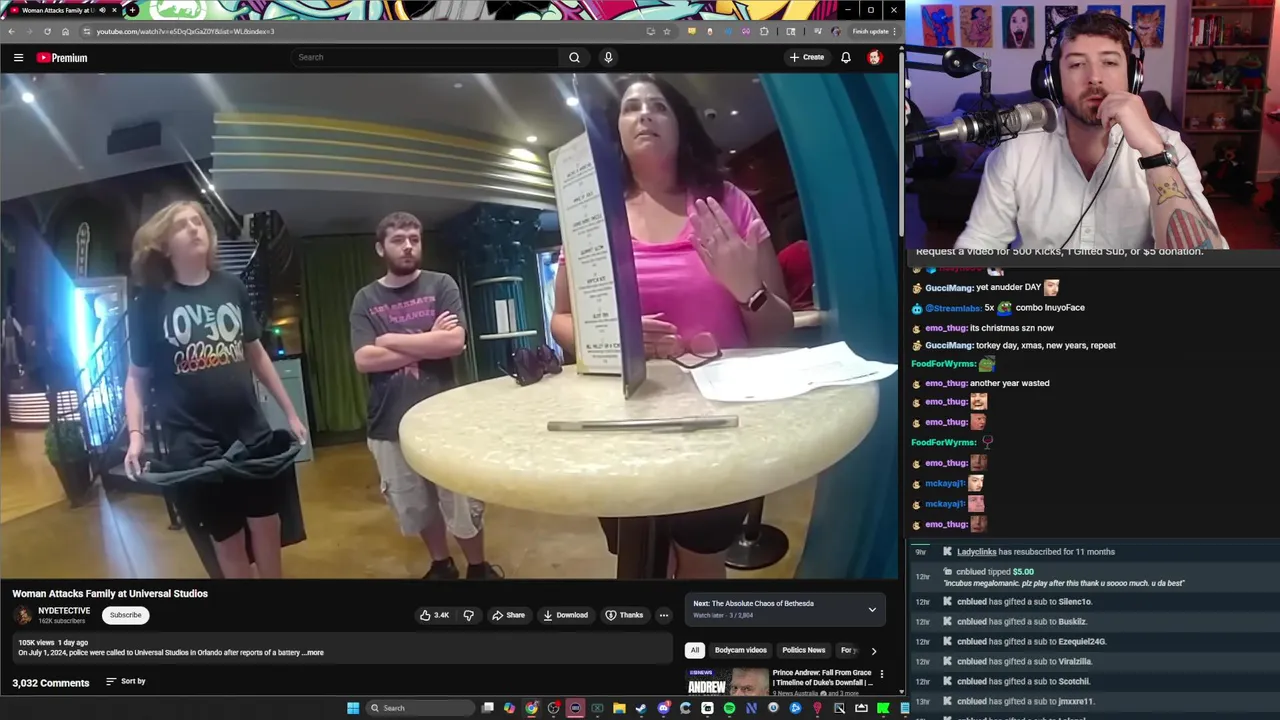Click the Woman Attacks Family video player
Image resolution: width=1280 pixels, height=720 pixels.
(x=449, y=325)
